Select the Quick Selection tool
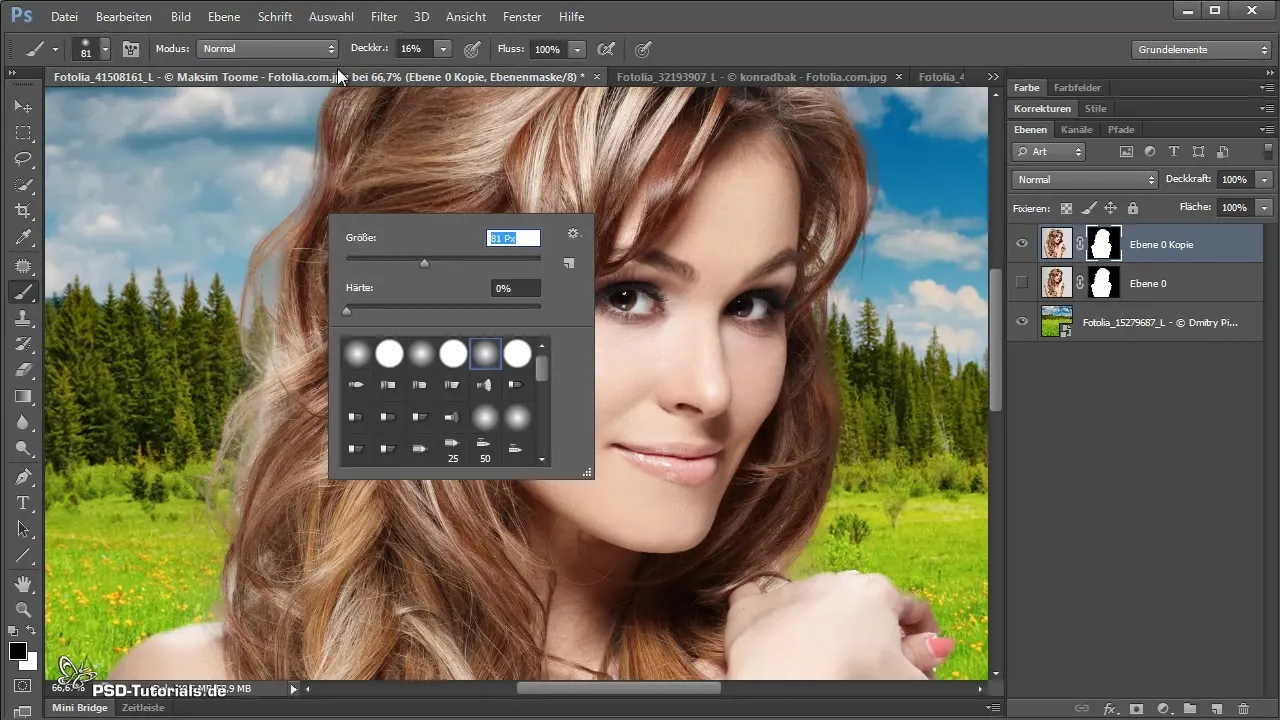 click(x=23, y=186)
